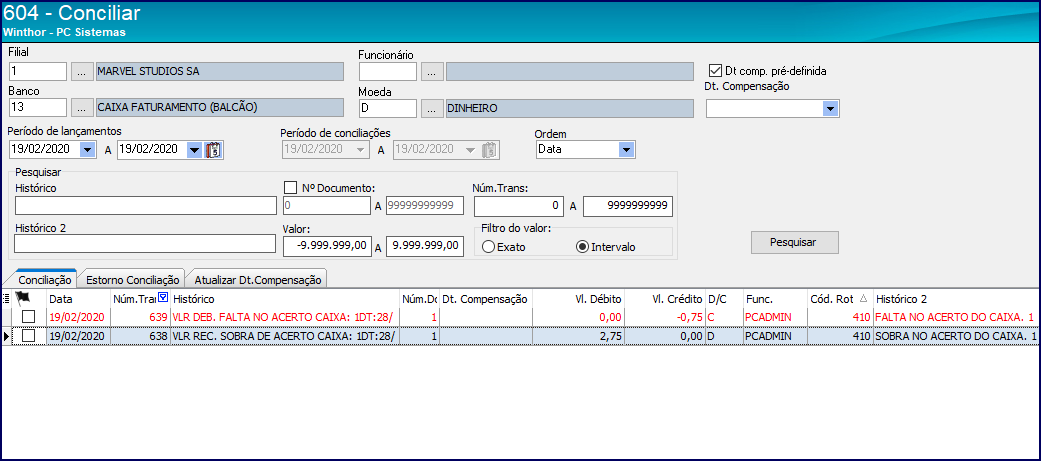
Task: Open the Moeda lookup ellipsis button
Action: click(431, 108)
